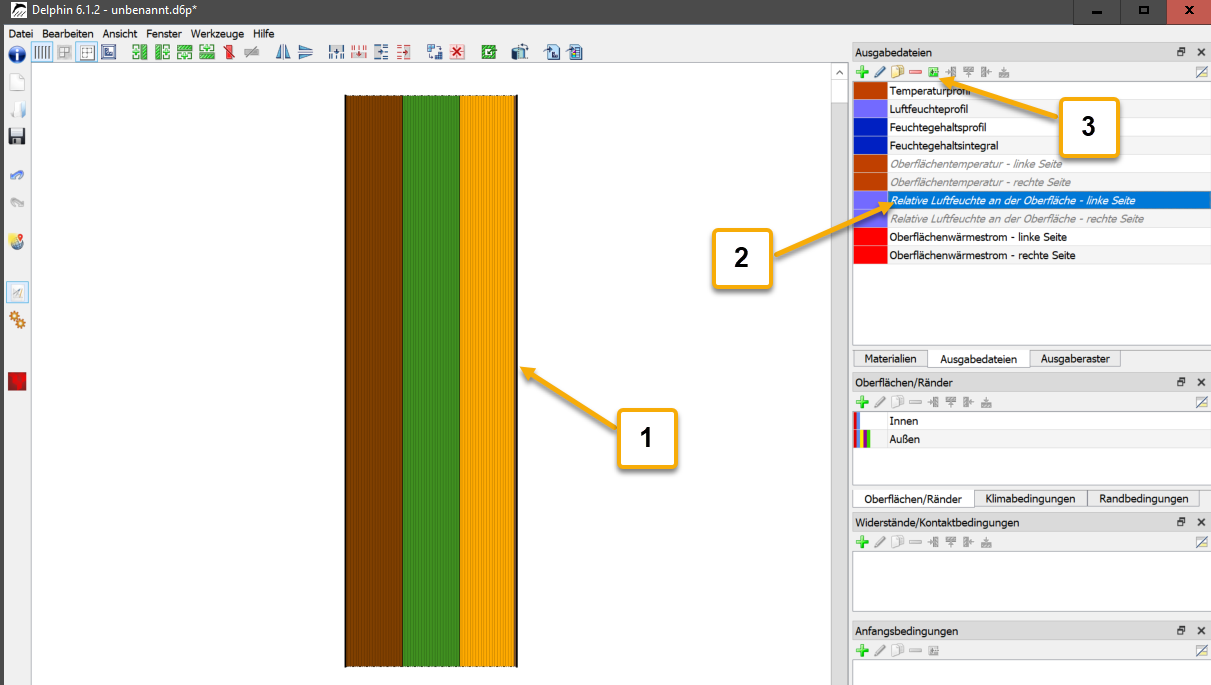The height and width of the screenshot is (685, 1211).
Task: Select Relative Luftfeuchte an der Oberfläche - rechte Seite
Action: tap(1031, 218)
